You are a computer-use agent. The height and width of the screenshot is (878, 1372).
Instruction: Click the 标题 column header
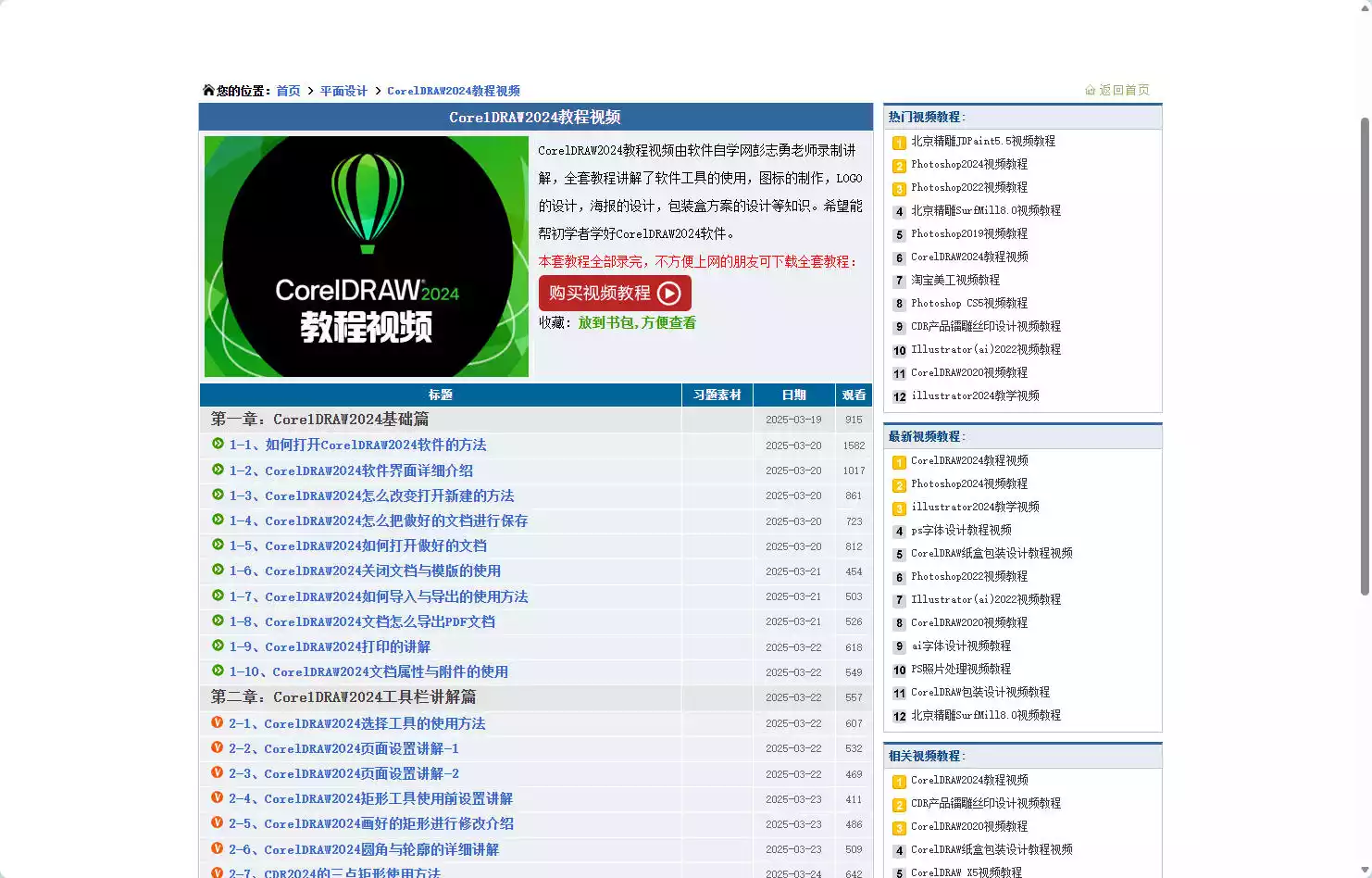pyautogui.click(x=441, y=395)
